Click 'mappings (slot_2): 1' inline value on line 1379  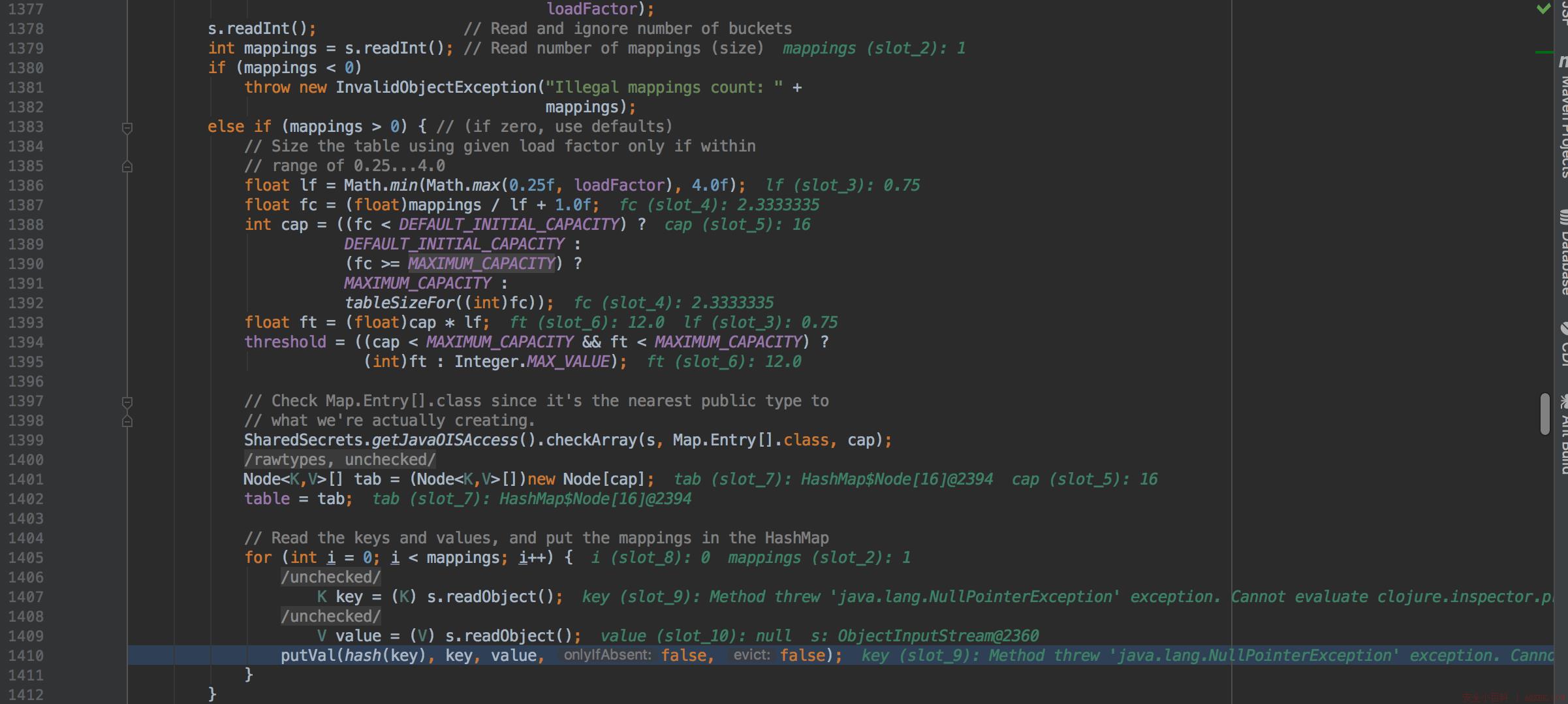coord(874,48)
